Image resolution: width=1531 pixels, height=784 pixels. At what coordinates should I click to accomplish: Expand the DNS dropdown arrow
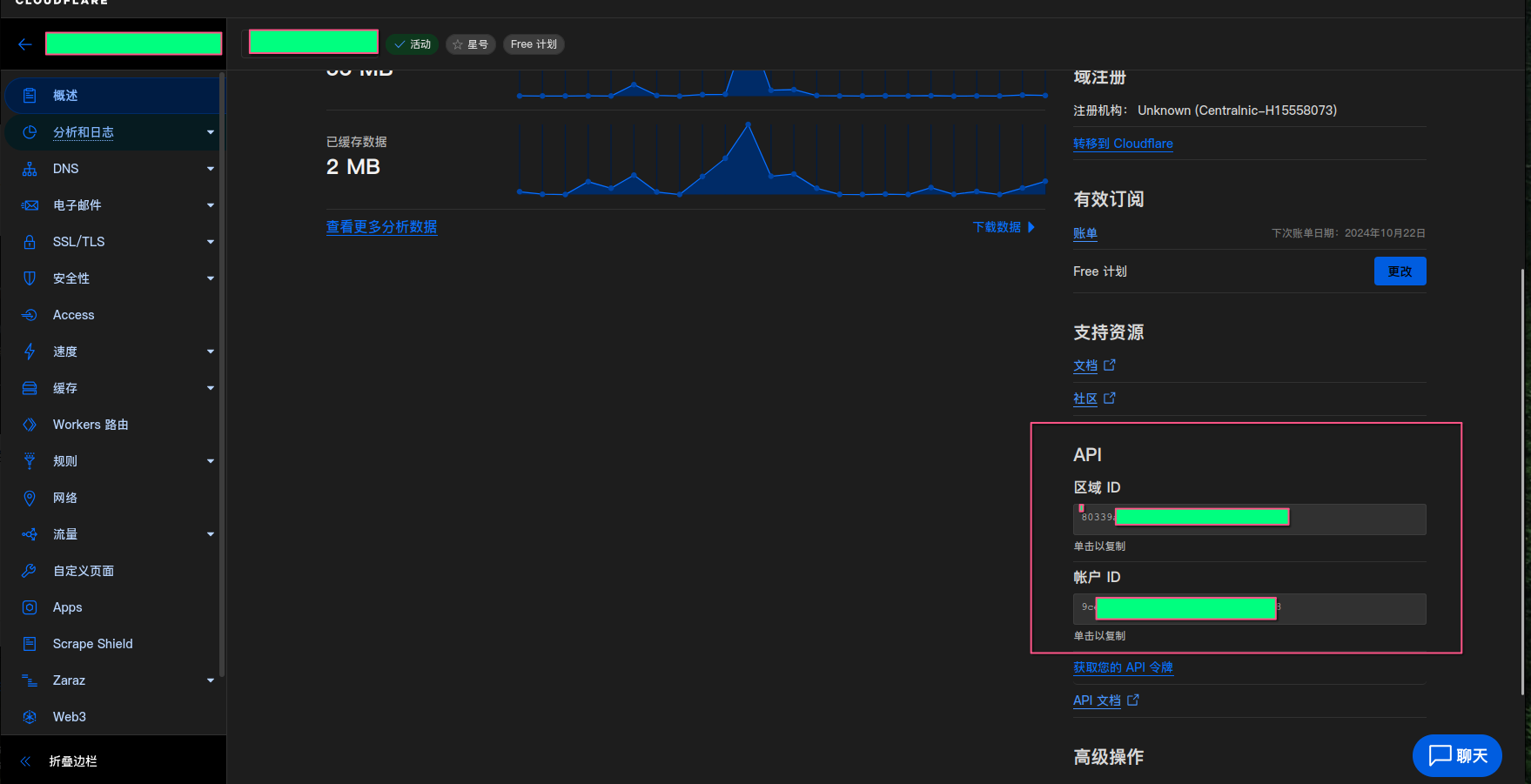click(x=211, y=169)
